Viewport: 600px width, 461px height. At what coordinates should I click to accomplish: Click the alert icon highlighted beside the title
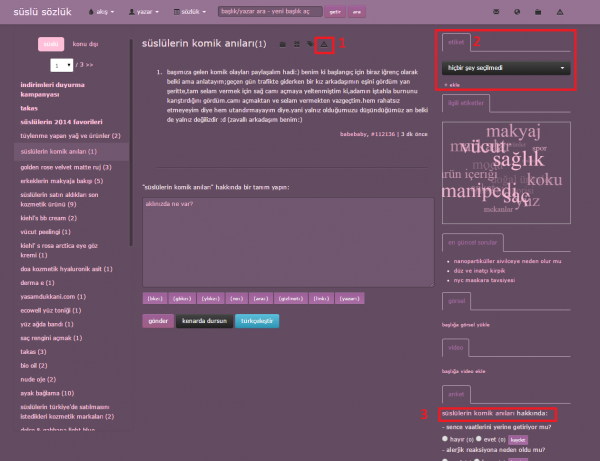323,44
